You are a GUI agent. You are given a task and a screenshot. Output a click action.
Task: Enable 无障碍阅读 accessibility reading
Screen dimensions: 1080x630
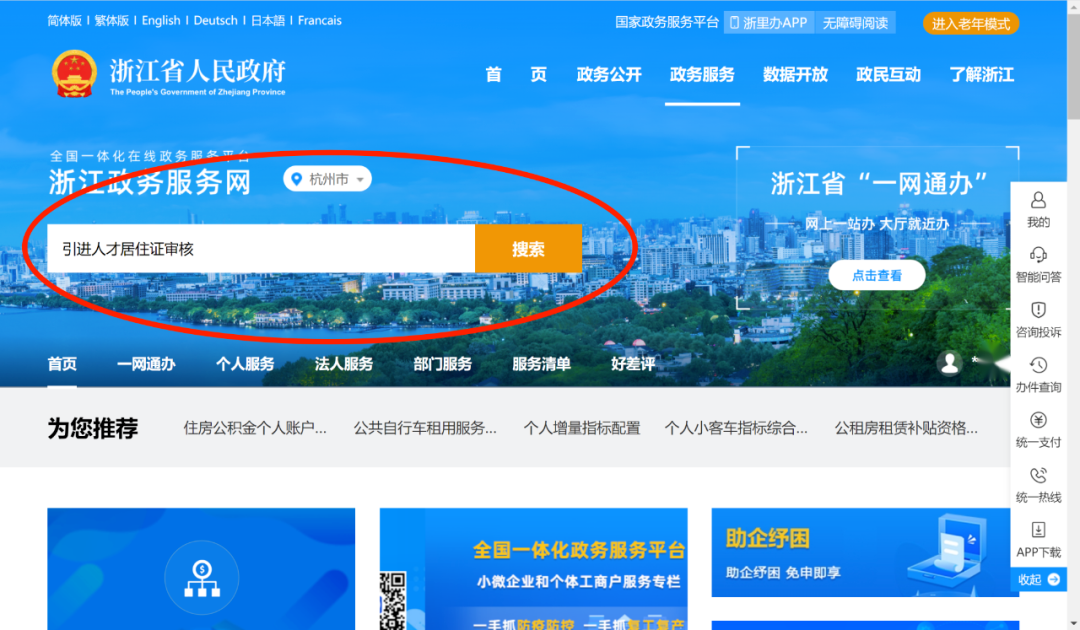point(855,23)
